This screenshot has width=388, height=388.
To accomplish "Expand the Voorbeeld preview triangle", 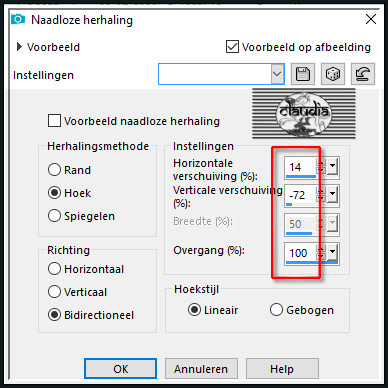I will [19, 47].
